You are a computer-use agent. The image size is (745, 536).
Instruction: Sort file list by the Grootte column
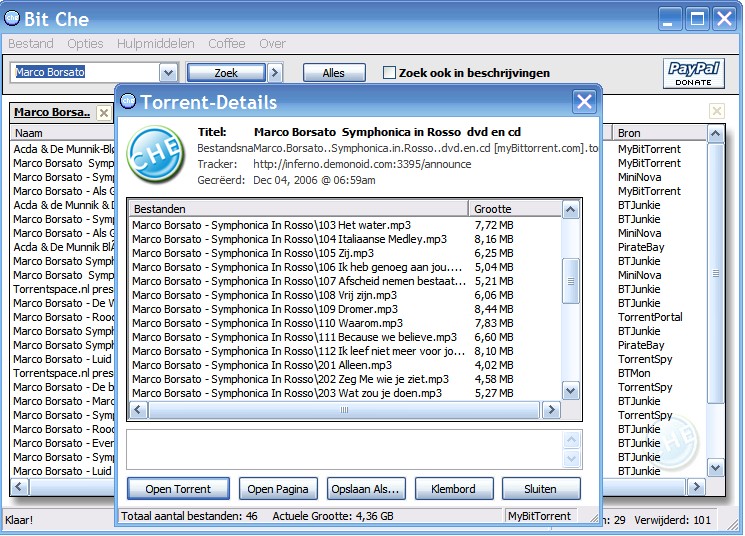[x=513, y=209]
